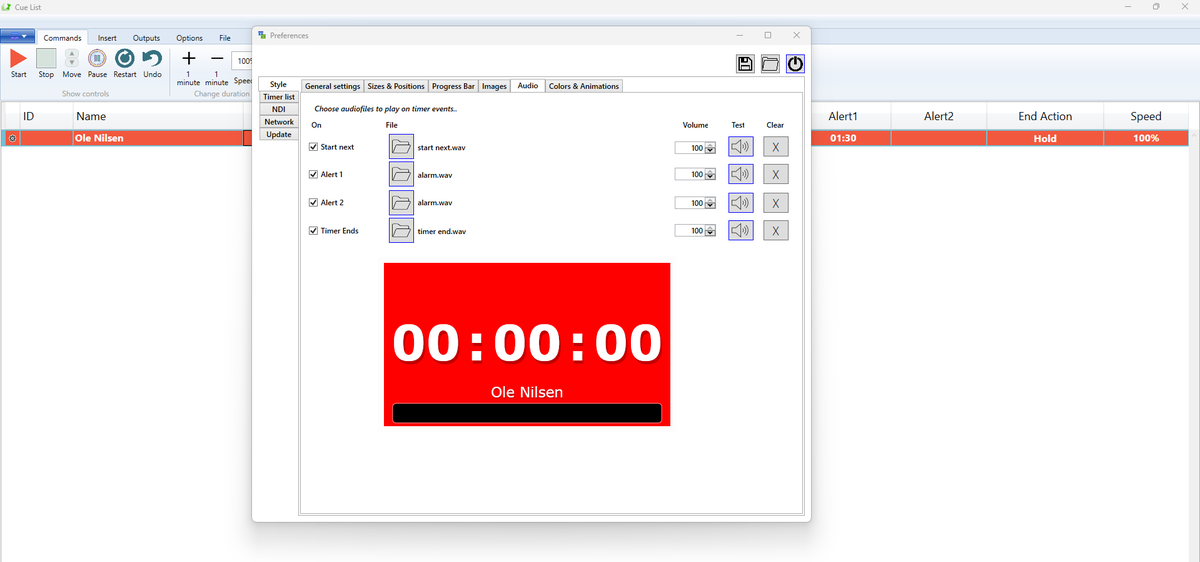This screenshot has height=562, width=1200.
Task: Clear the Start next audio file
Action: click(776, 146)
